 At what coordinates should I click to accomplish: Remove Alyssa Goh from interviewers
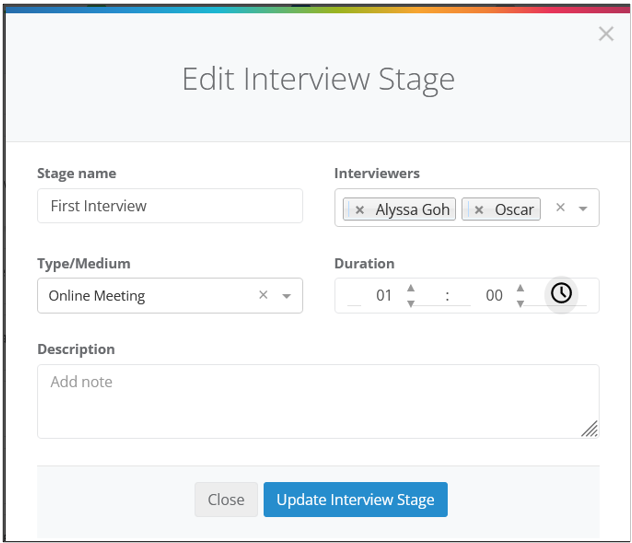coord(360,210)
